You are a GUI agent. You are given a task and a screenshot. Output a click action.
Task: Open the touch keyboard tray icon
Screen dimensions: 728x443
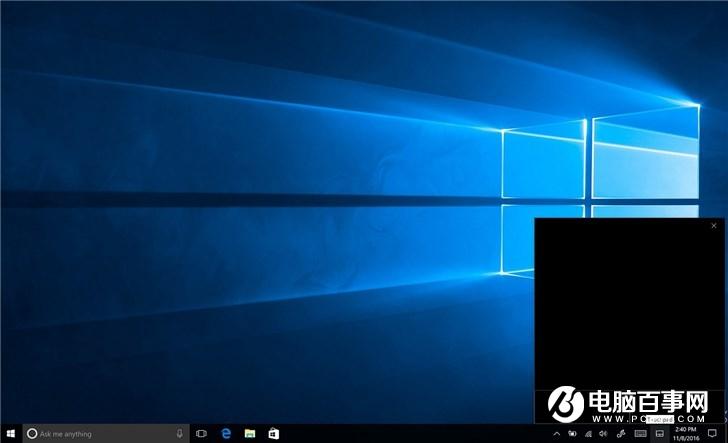pyautogui.click(x=640, y=434)
